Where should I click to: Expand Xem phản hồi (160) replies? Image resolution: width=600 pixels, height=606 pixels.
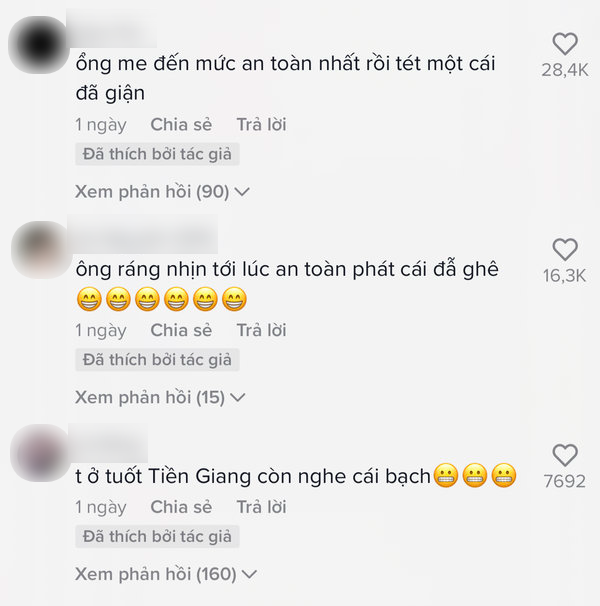pos(166,574)
